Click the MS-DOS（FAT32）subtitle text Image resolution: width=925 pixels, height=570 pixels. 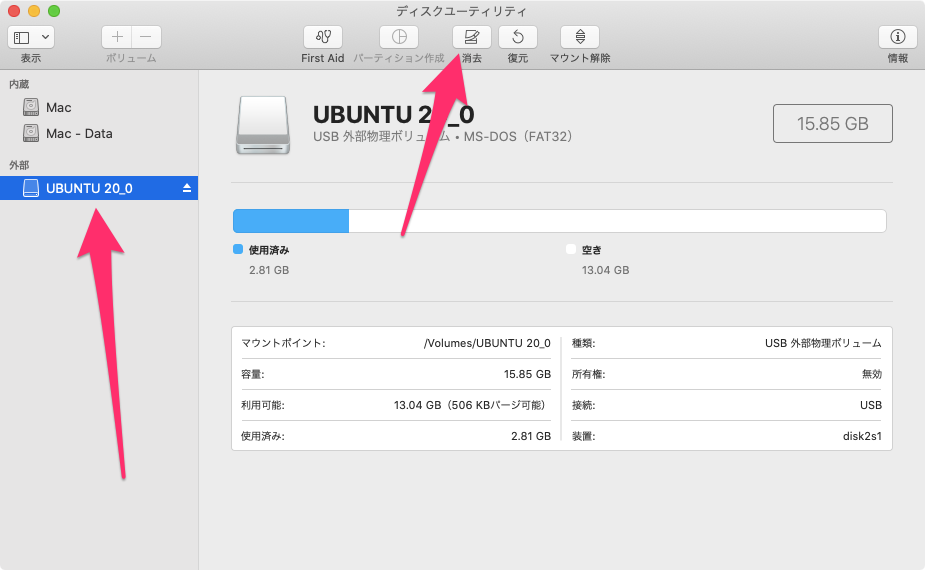click(x=518, y=136)
